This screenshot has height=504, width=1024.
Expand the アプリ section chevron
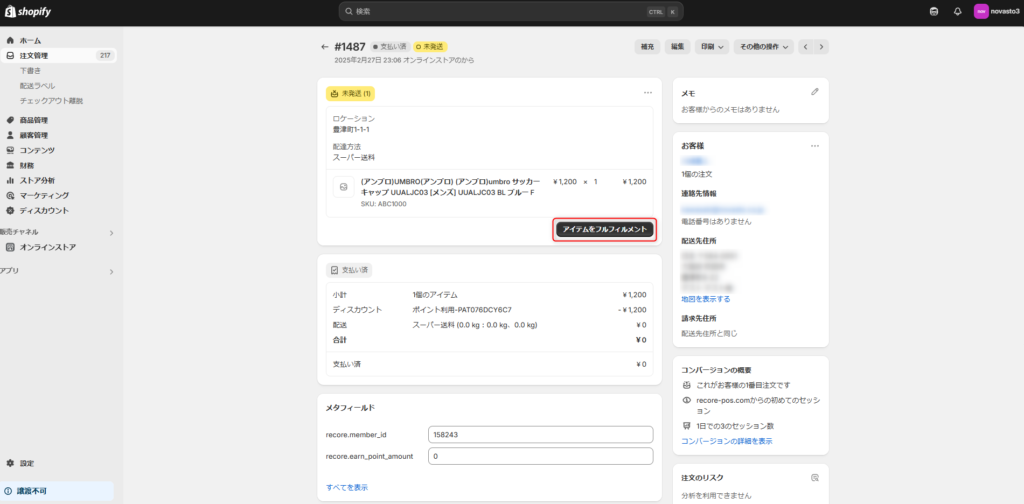(111, 271)
